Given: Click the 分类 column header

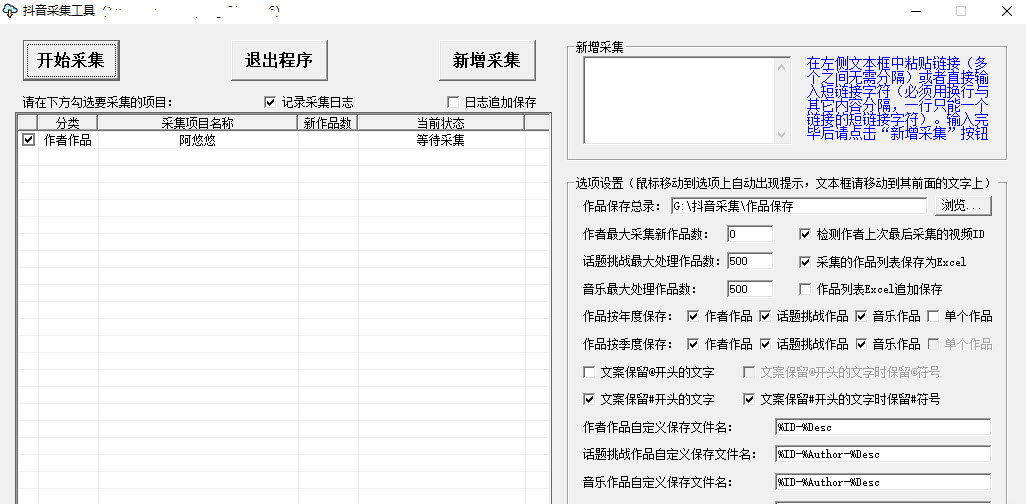Looking at the screenshot, I should [x=67, y=123].
